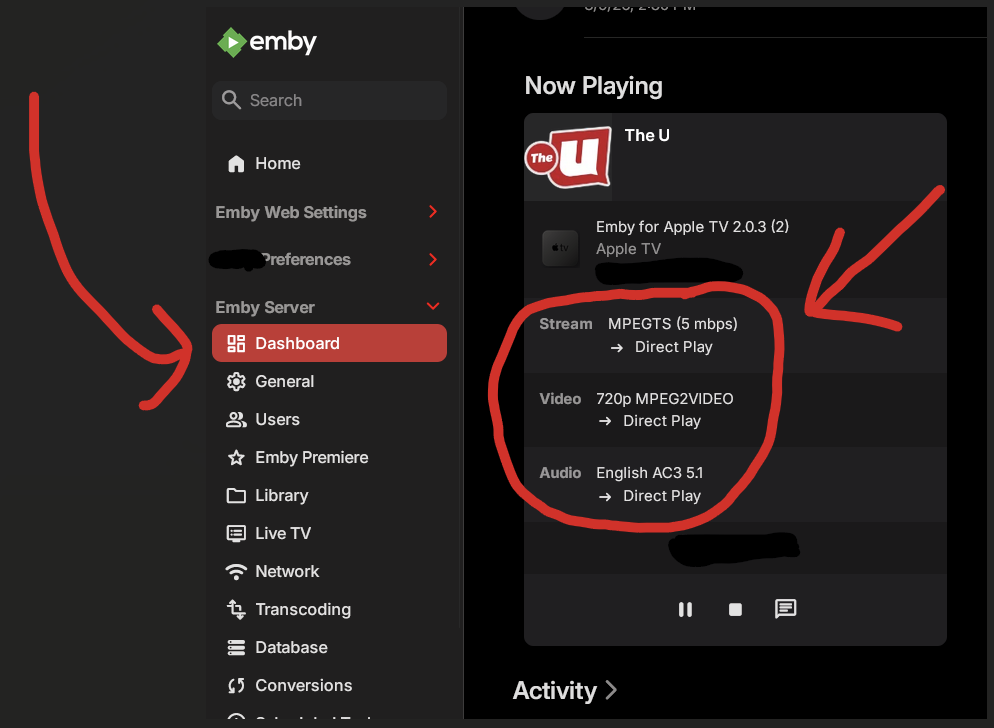Click the General gear icon
The width and height of the screenshot is (994, 728).
[x=236, y=382]
